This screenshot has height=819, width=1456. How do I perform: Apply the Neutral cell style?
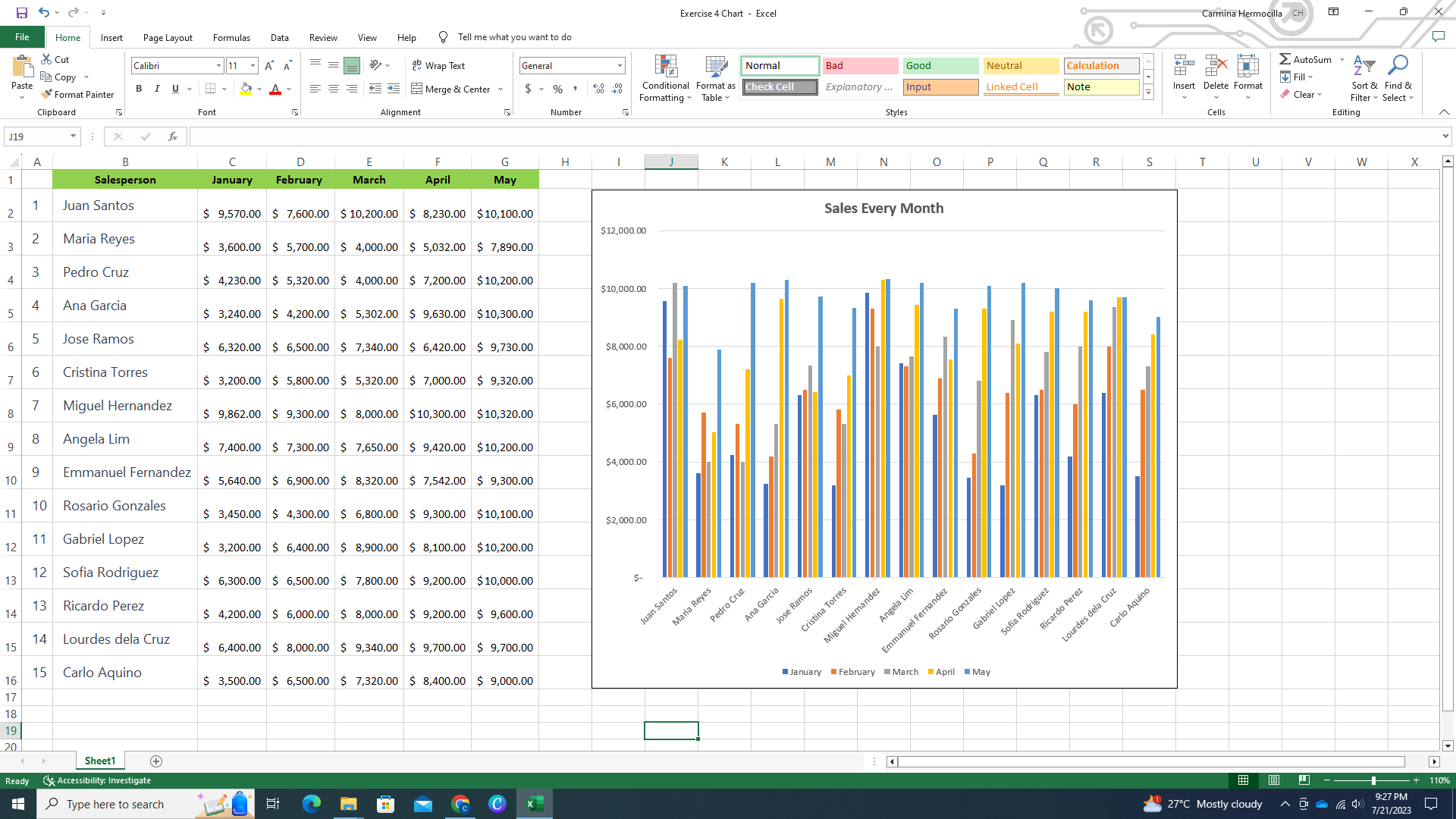click(1021, 66)
